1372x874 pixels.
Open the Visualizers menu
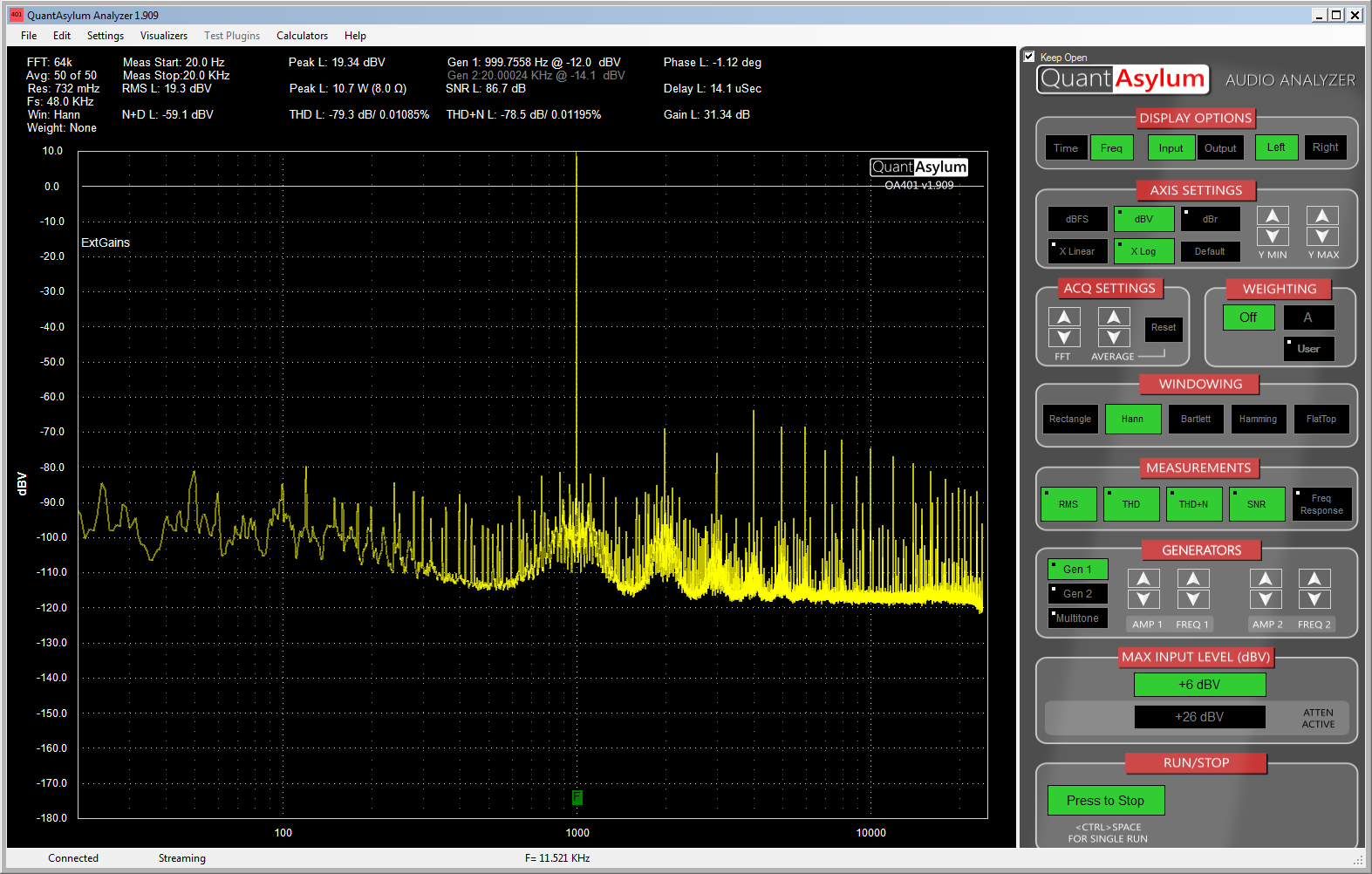[164, 36]
